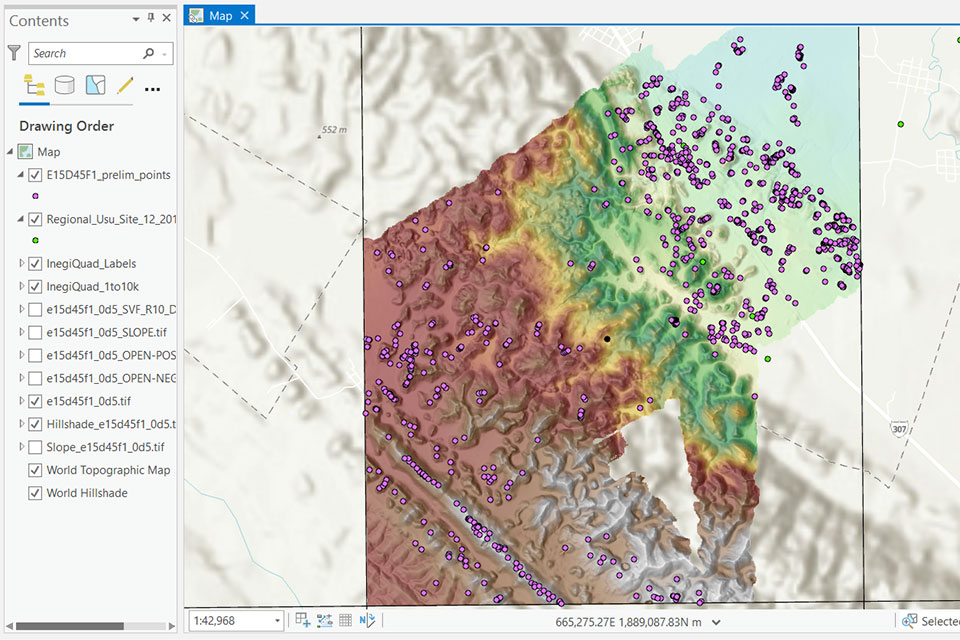Pin the Contents pane with auto-hide icon
The image size is (960, 640).
point(151,19)
